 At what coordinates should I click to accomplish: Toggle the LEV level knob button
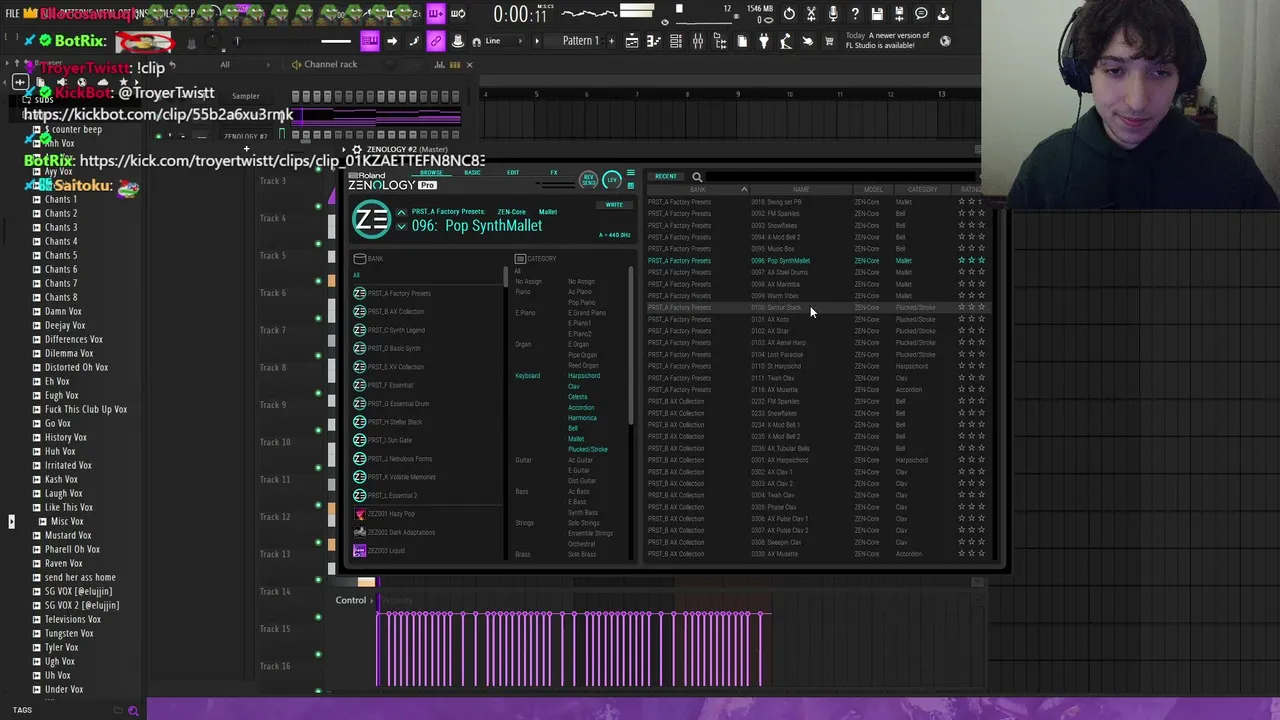pos(613,179)
